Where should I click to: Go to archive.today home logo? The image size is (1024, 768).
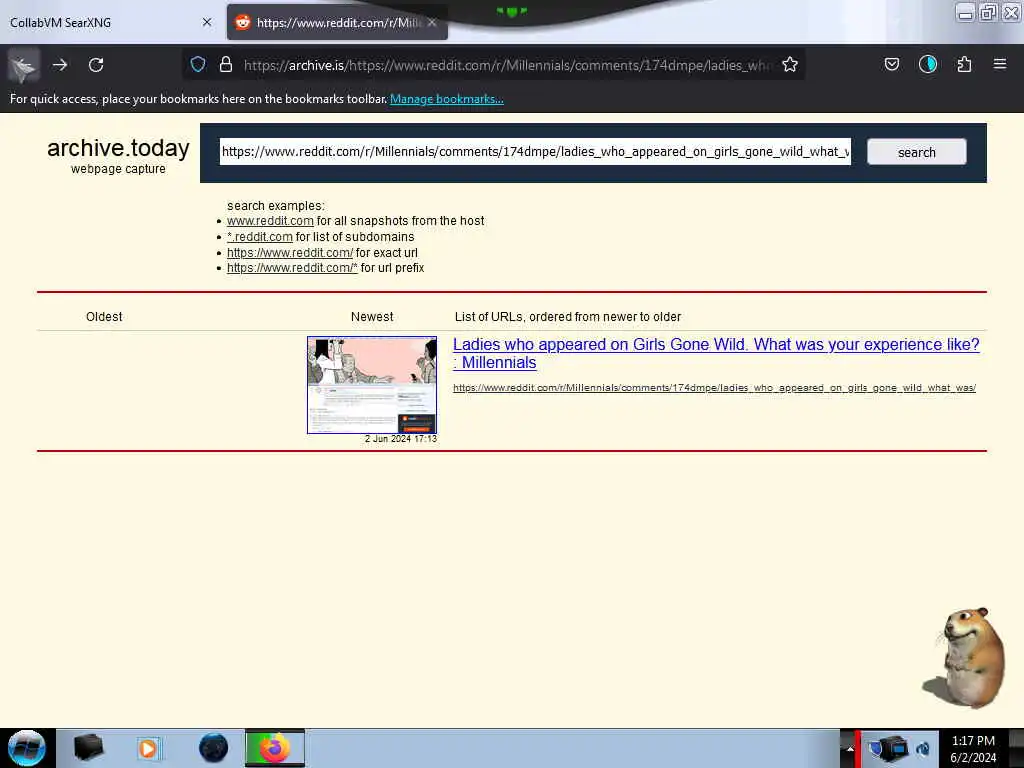tap(118, 149)
